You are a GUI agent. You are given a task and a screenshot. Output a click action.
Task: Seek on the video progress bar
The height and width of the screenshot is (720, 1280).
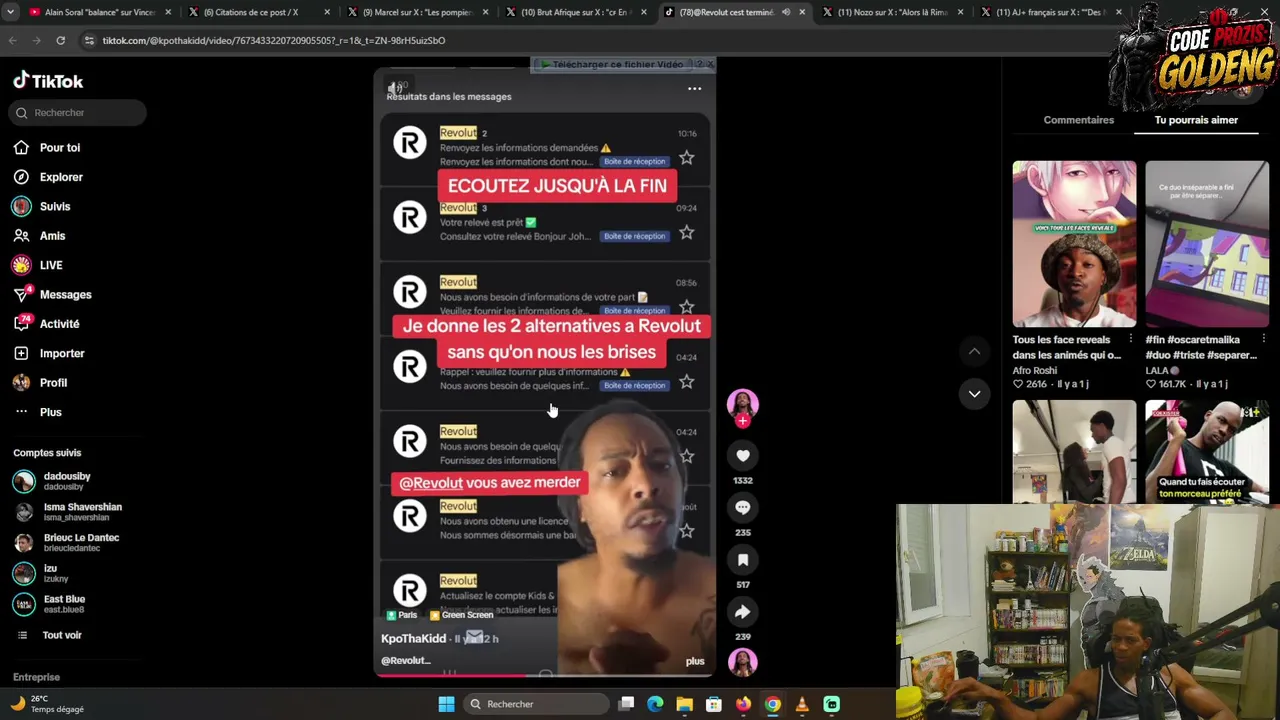pyautogui.click(x=545, y=675)
